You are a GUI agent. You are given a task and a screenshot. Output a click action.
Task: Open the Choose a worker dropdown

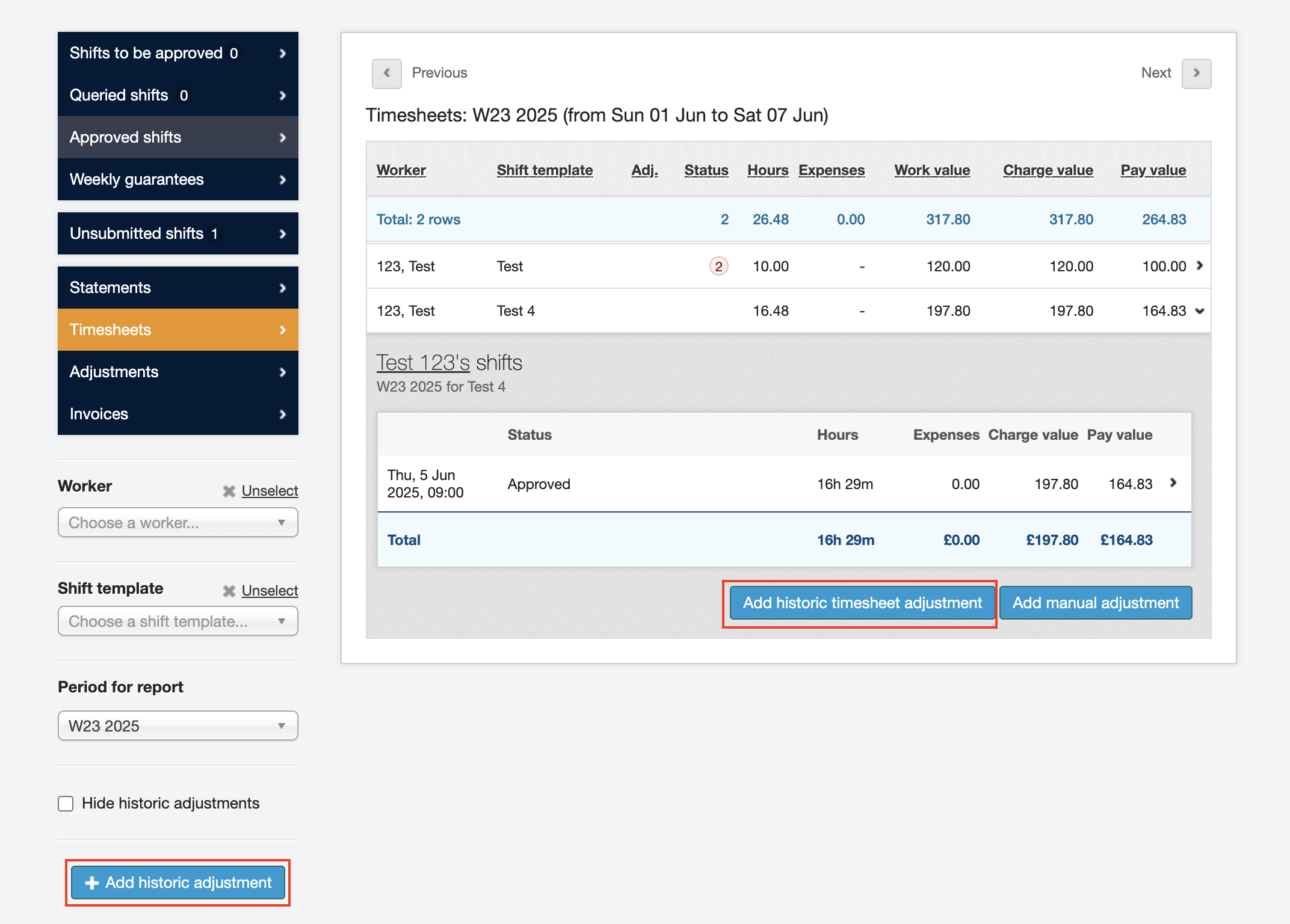point(178,522)
